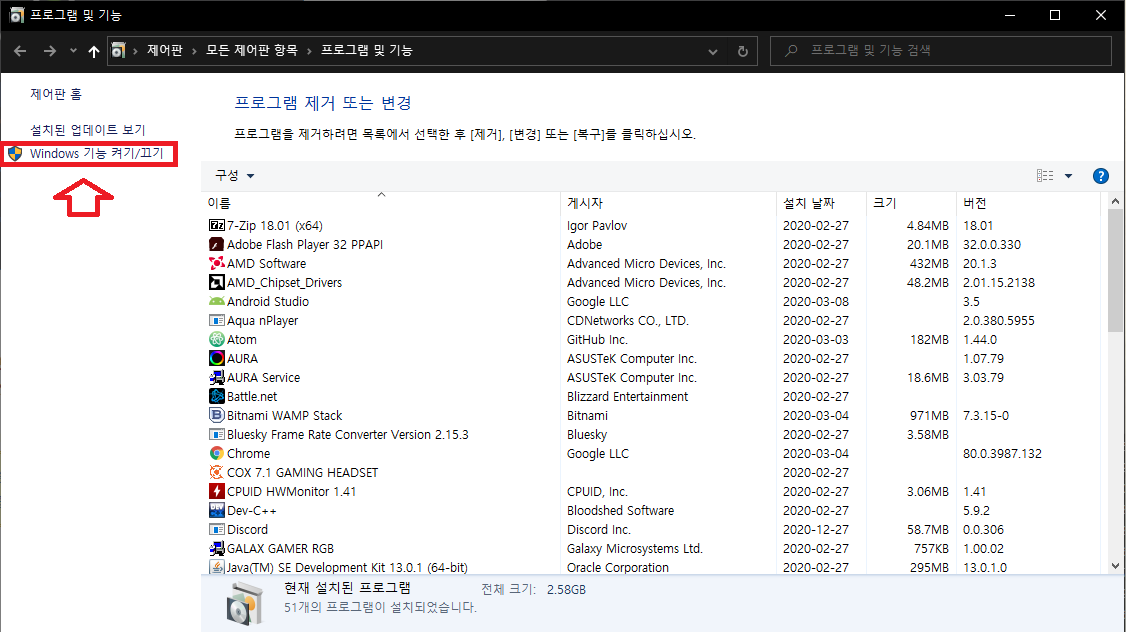Click the vertical scrollbar thumb

(1115, 270)
